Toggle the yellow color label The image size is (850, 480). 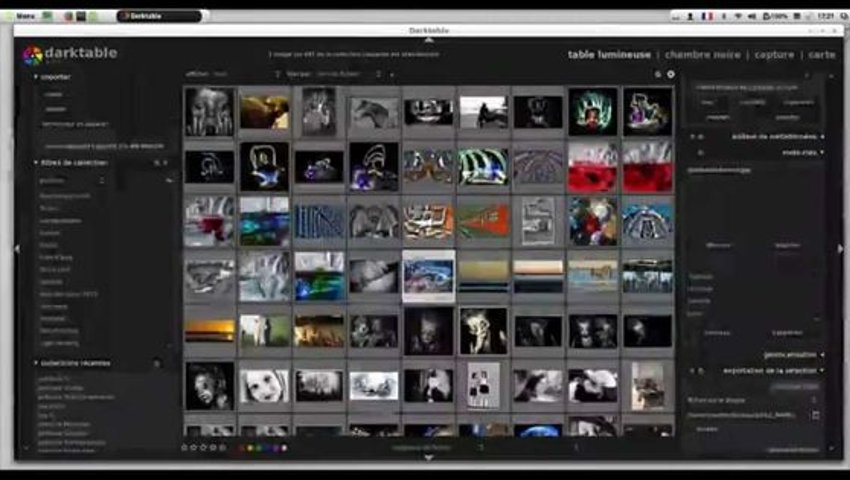tap(250, 448)
